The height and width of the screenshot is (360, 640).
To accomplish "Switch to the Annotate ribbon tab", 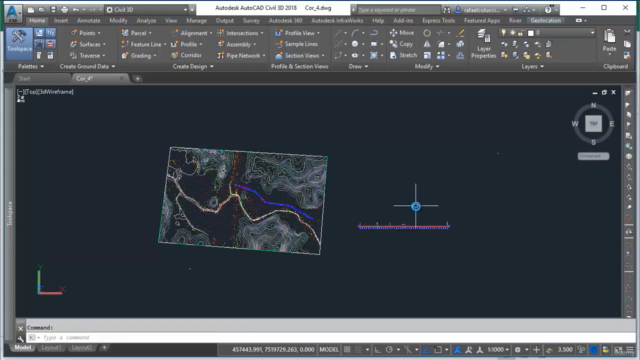I will pos(89,20).
